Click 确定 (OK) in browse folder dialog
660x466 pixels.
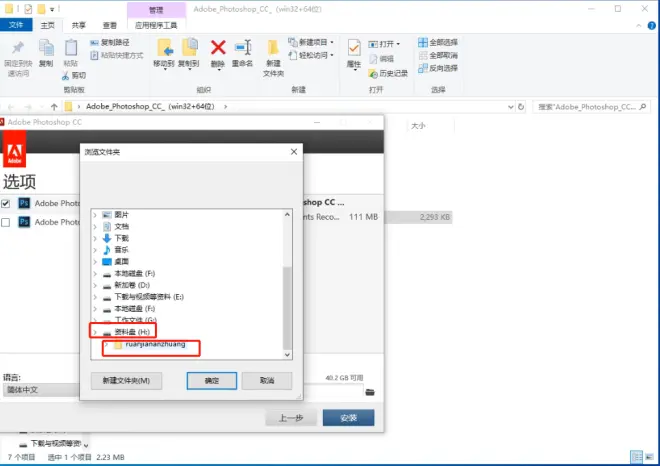click(x=212, y=381)
